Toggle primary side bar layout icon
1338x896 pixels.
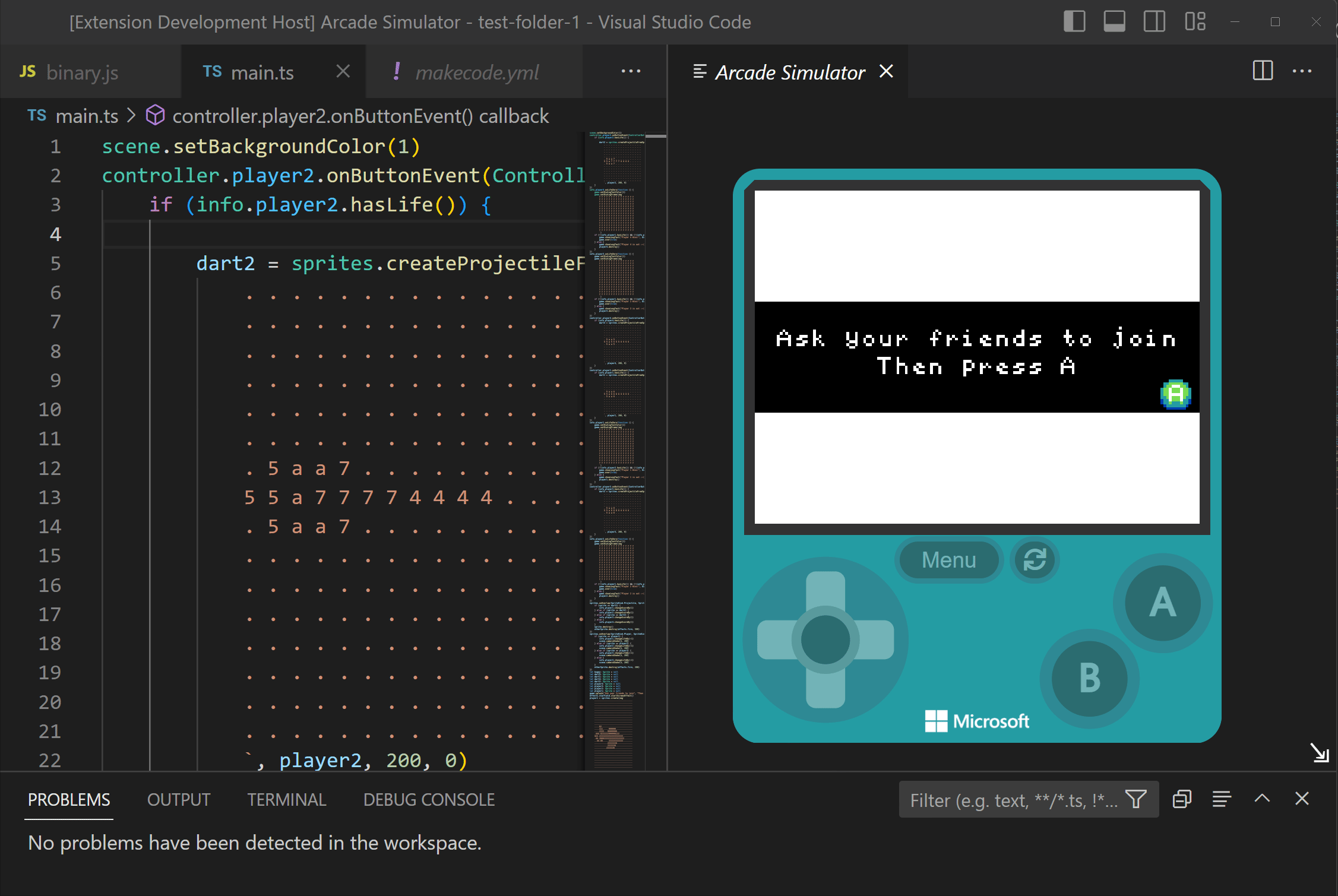click(1074, 22)
